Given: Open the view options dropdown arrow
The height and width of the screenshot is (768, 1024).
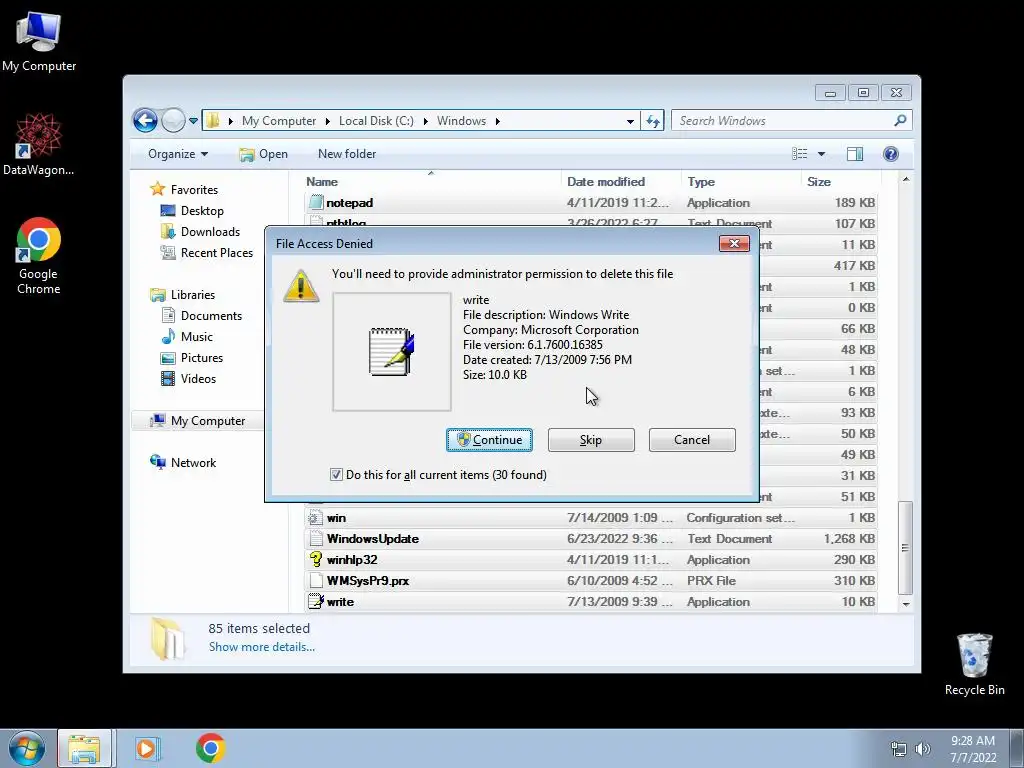Looking at the screenshot, I should pyautogui.click(x=821, y=153).
